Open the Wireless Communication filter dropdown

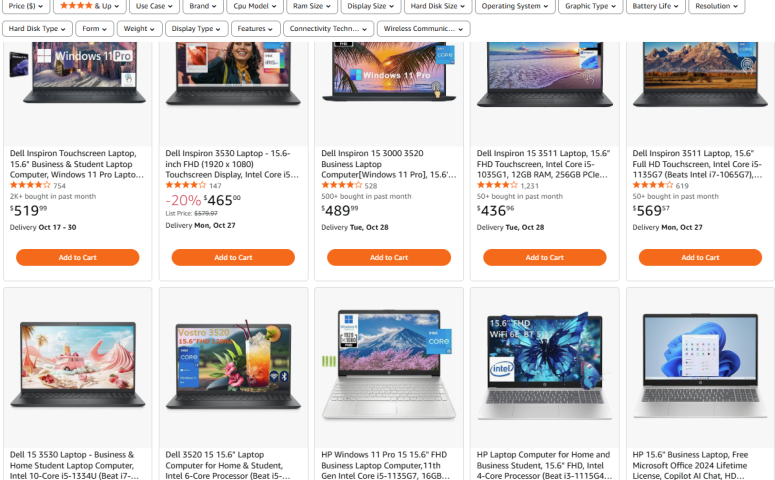tap(423, 29)
